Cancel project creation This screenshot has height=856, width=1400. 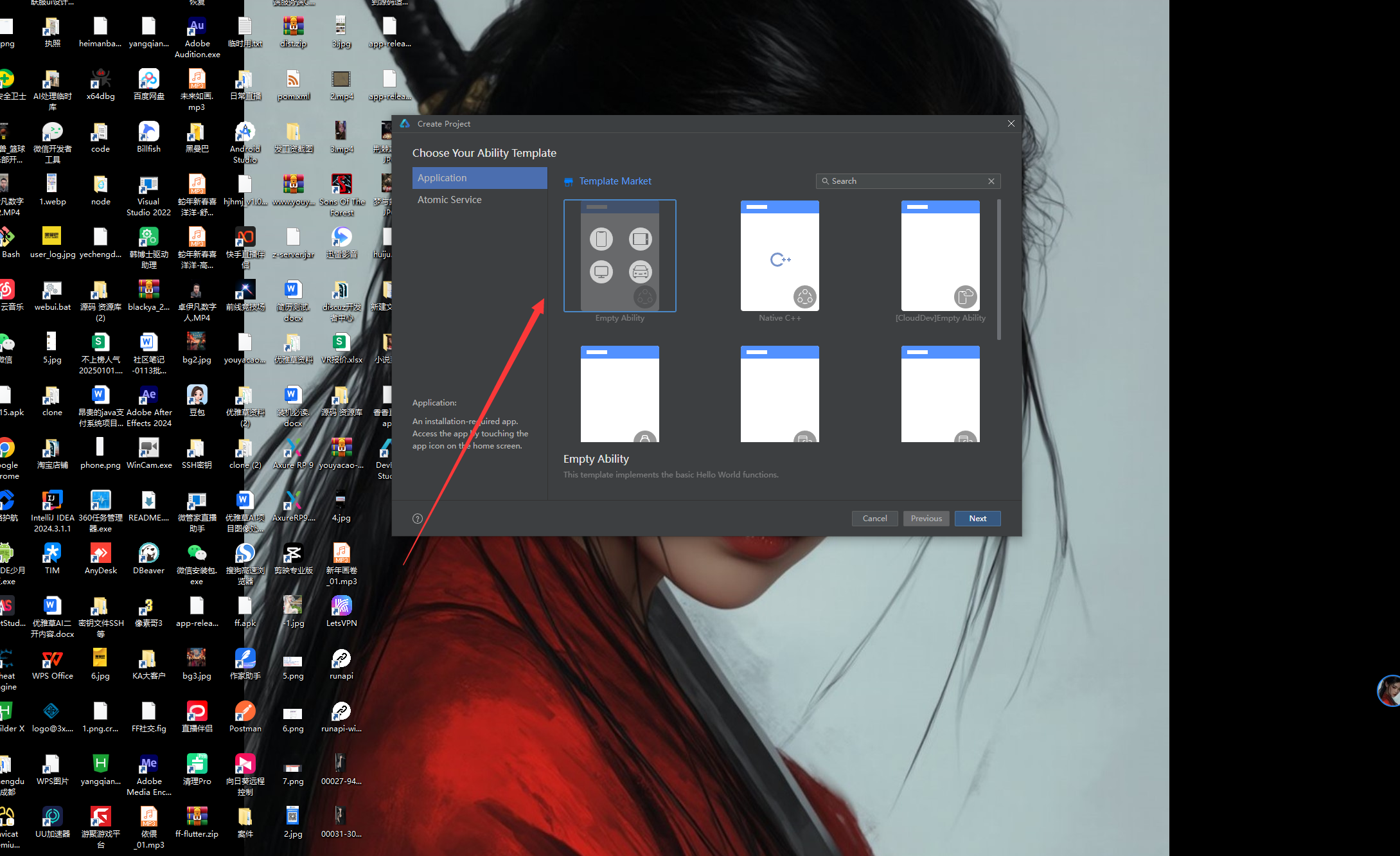pos(874,518)
